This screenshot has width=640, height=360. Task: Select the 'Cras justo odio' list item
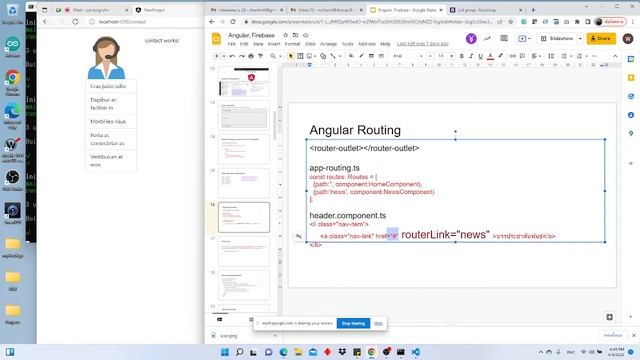coord(111,86)
